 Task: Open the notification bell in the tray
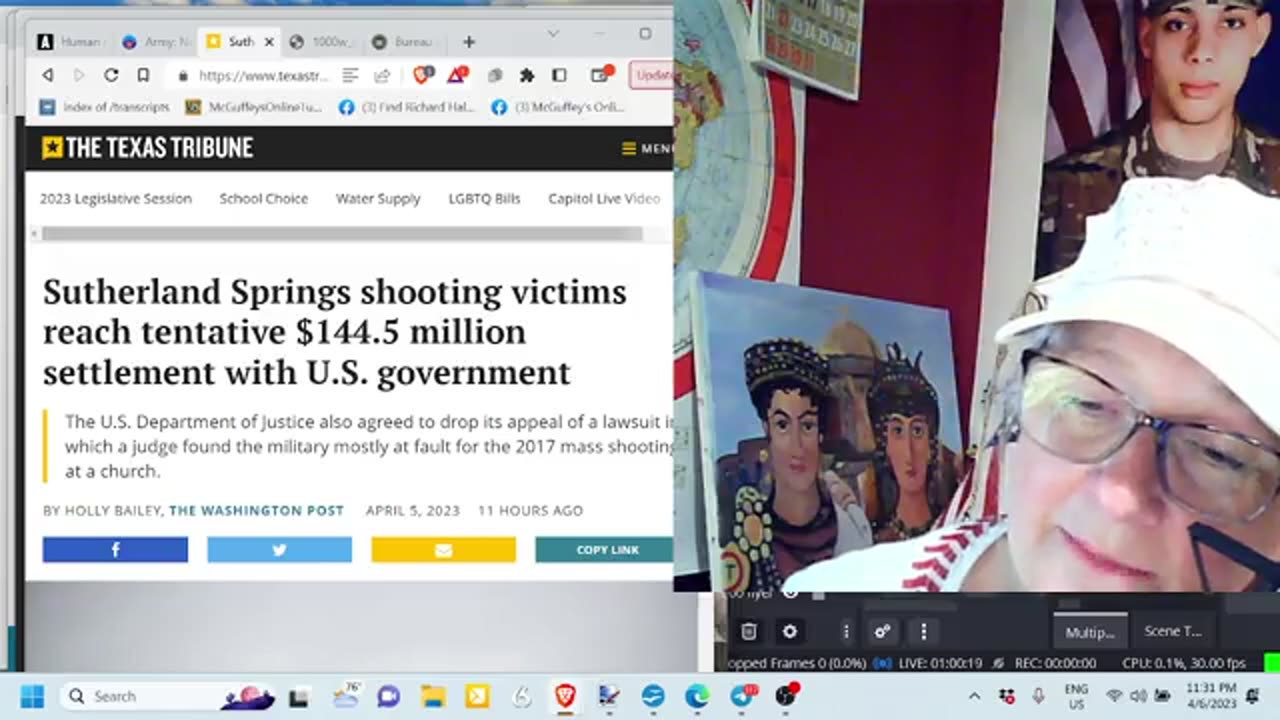(1254, 696)
